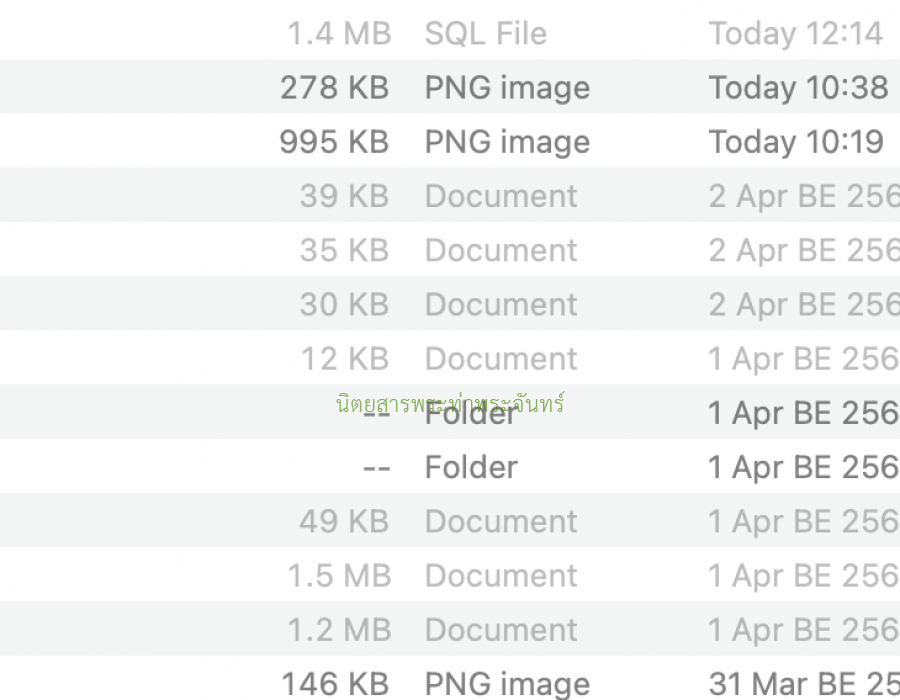Image resolution: width=900 pixels, height=700 pixels.
Task: Click the green Thai text label
Action: coord(450,403)
